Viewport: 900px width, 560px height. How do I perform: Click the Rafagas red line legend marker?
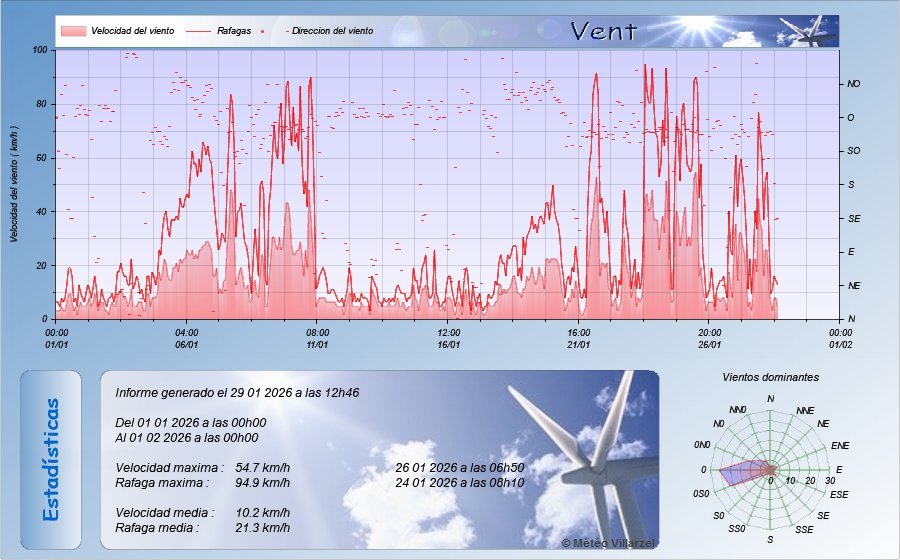click(198, 31)
